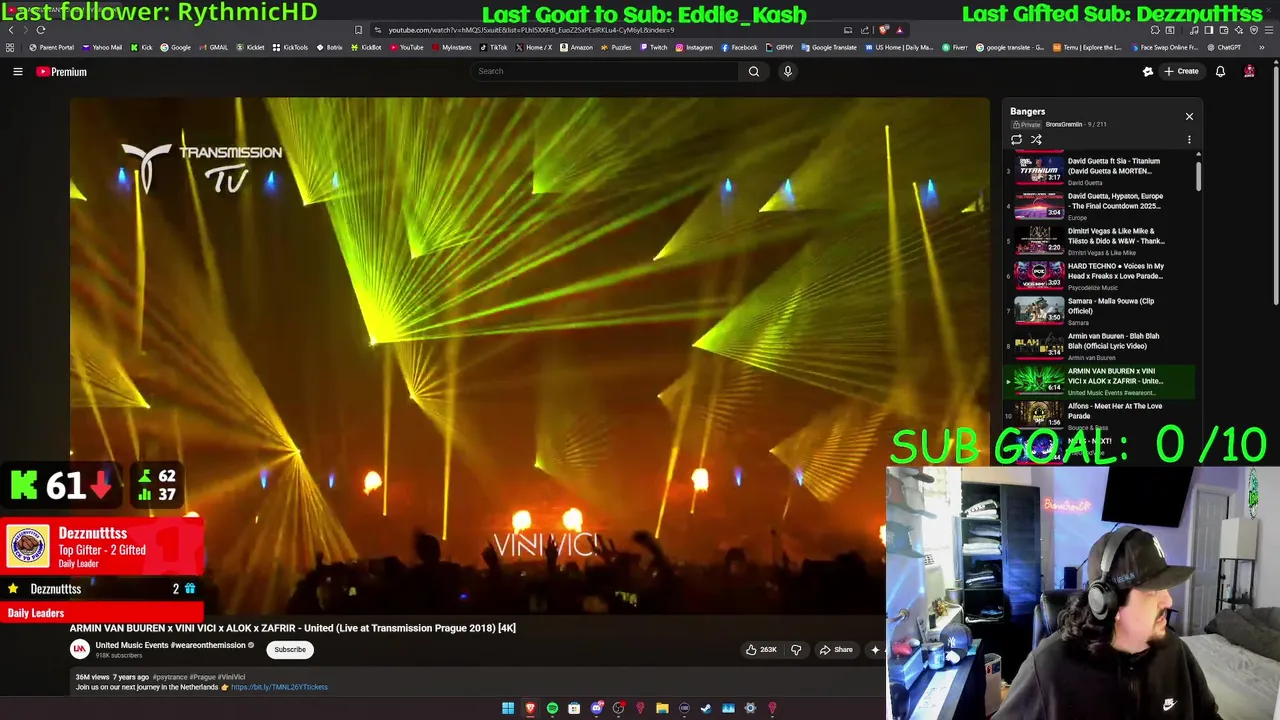Open the TMNL26YTtickets bit.ly link
1280x720 pixels.
pos(279,687)
